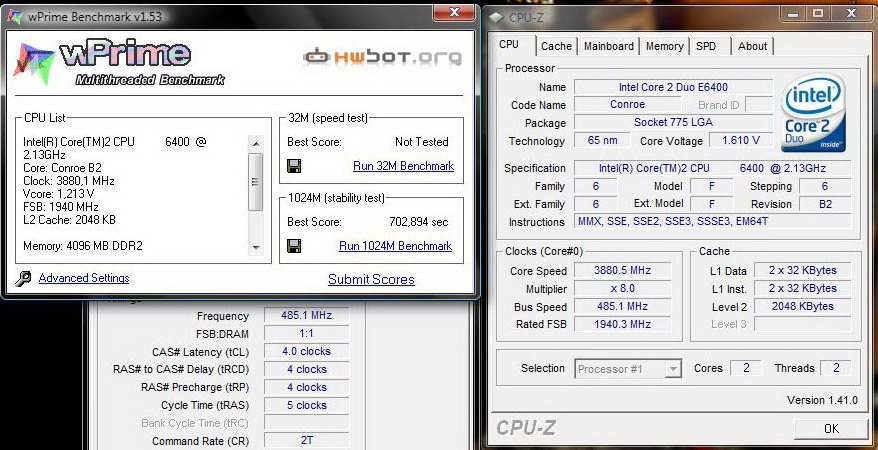The height and width of the screenshot is (450, 878).
Task: Click the CAS# Latency value 4.0 clocks
Action: (306, 351)
